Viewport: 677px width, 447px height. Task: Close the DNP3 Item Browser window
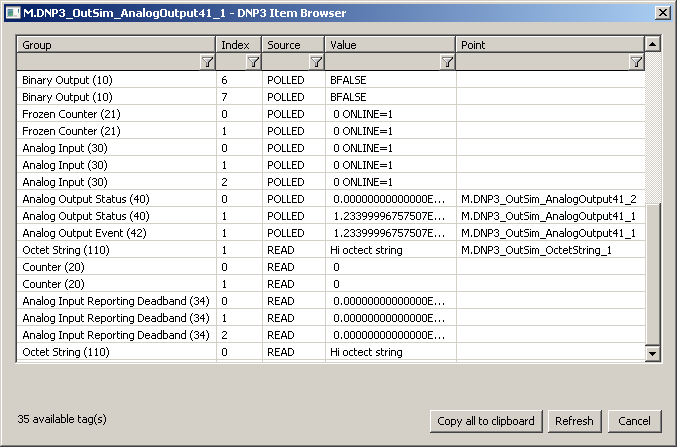tap(662, 11)
